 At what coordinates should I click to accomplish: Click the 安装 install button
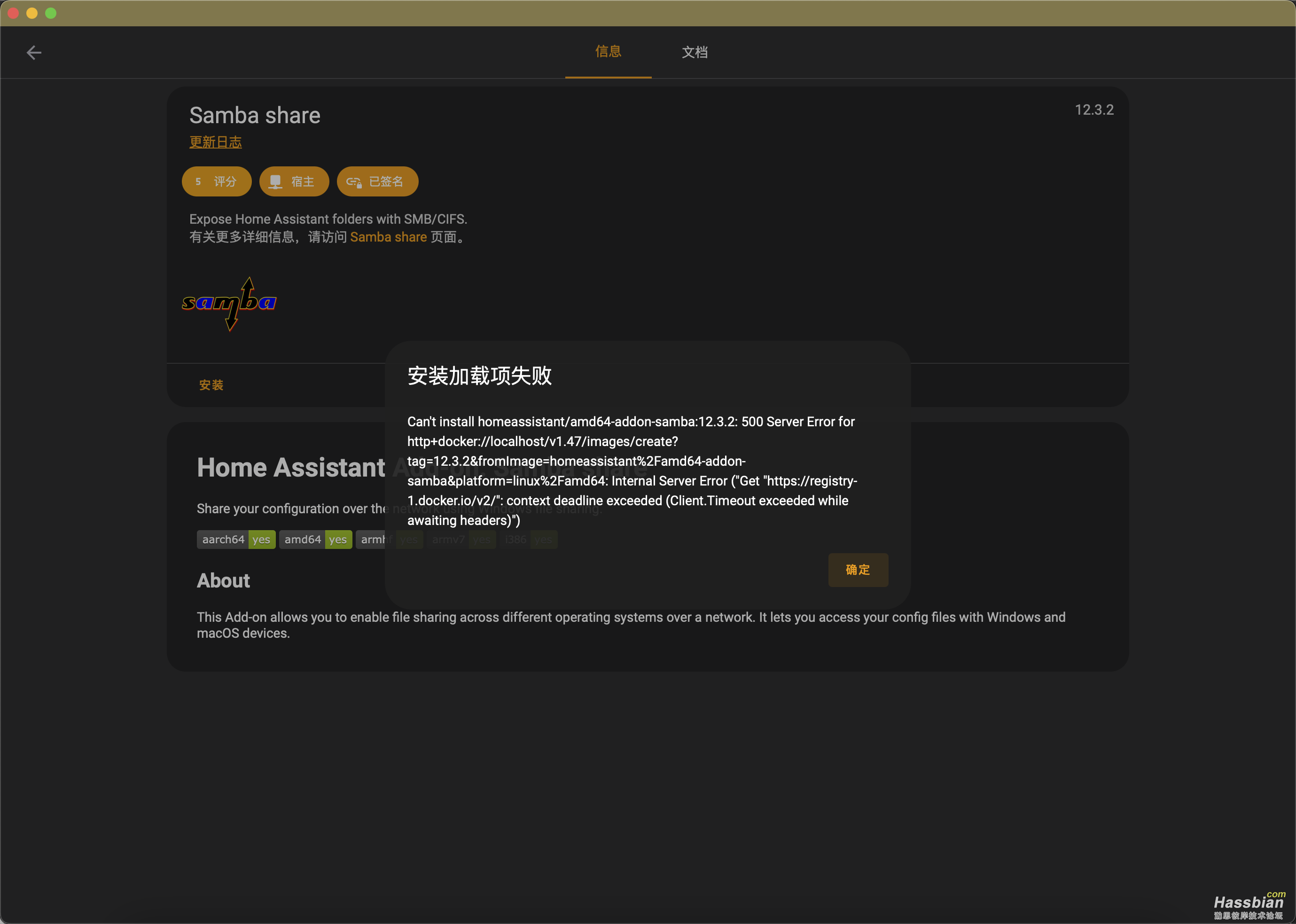[211, 385]
